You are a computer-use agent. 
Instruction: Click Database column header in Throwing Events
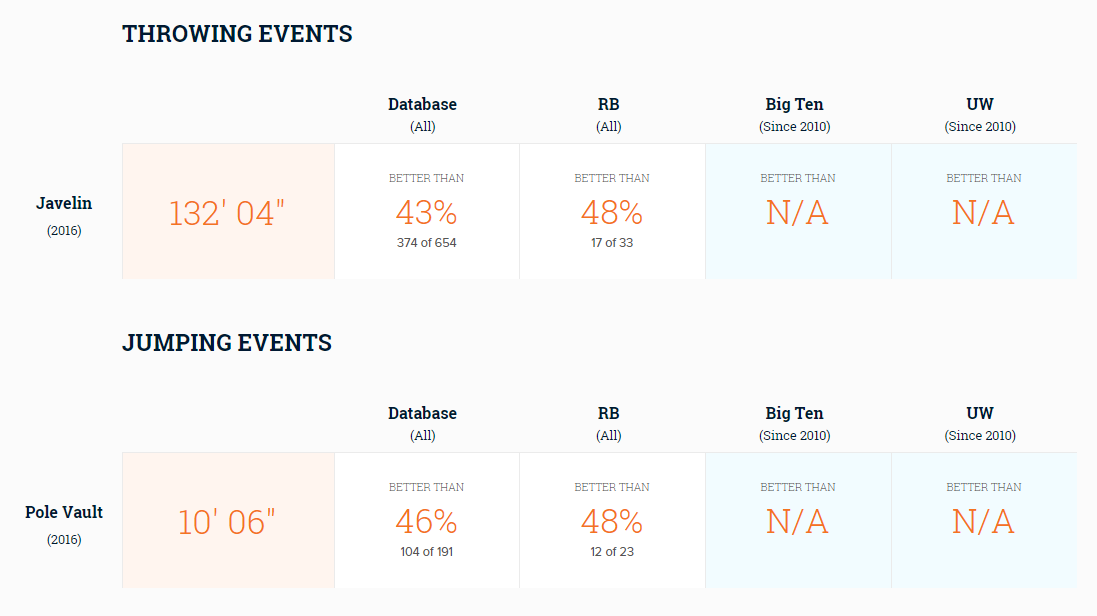pyautogui.click(x=423, y=114)
